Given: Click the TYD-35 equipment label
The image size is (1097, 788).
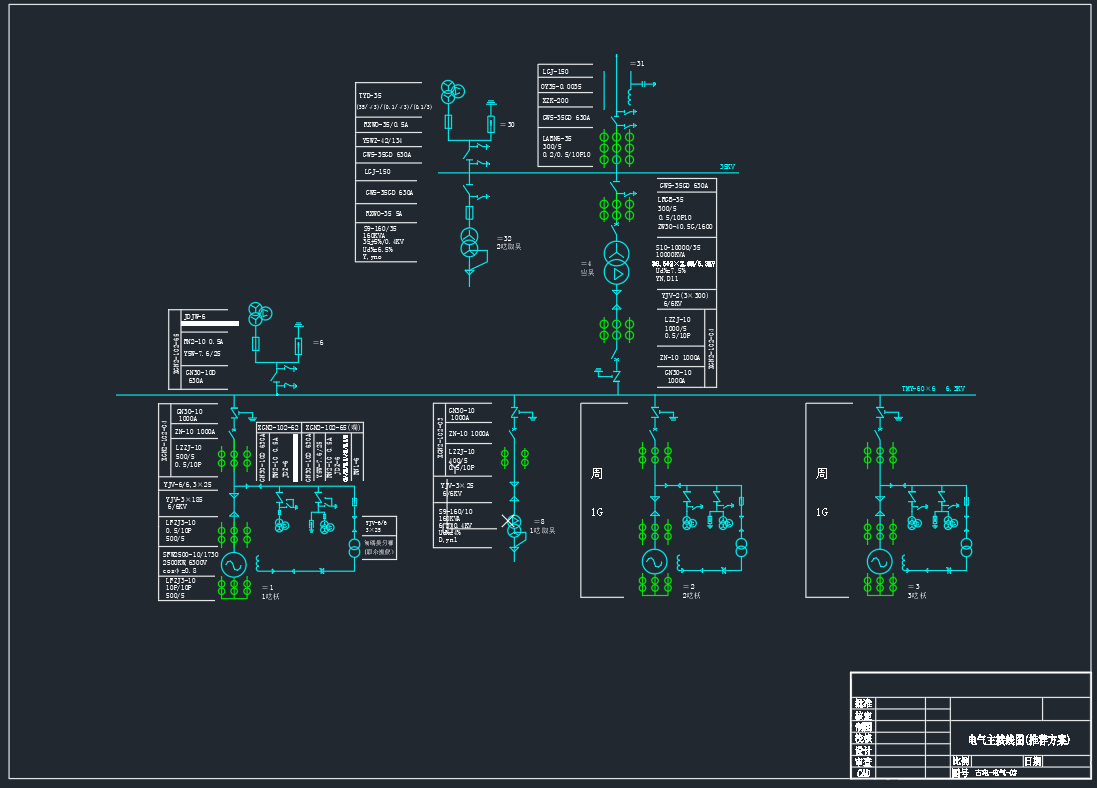Looking at the screenshot, I should (371, 96).
